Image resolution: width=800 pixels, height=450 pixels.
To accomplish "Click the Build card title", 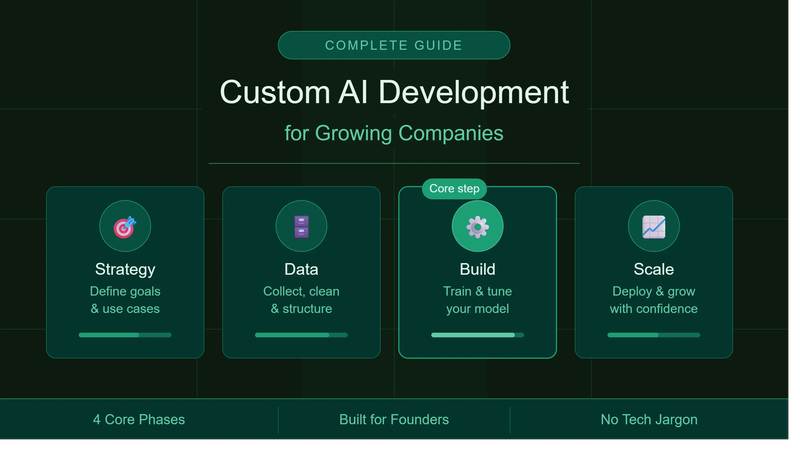I will pyautogui.click(x=477, y=269).
